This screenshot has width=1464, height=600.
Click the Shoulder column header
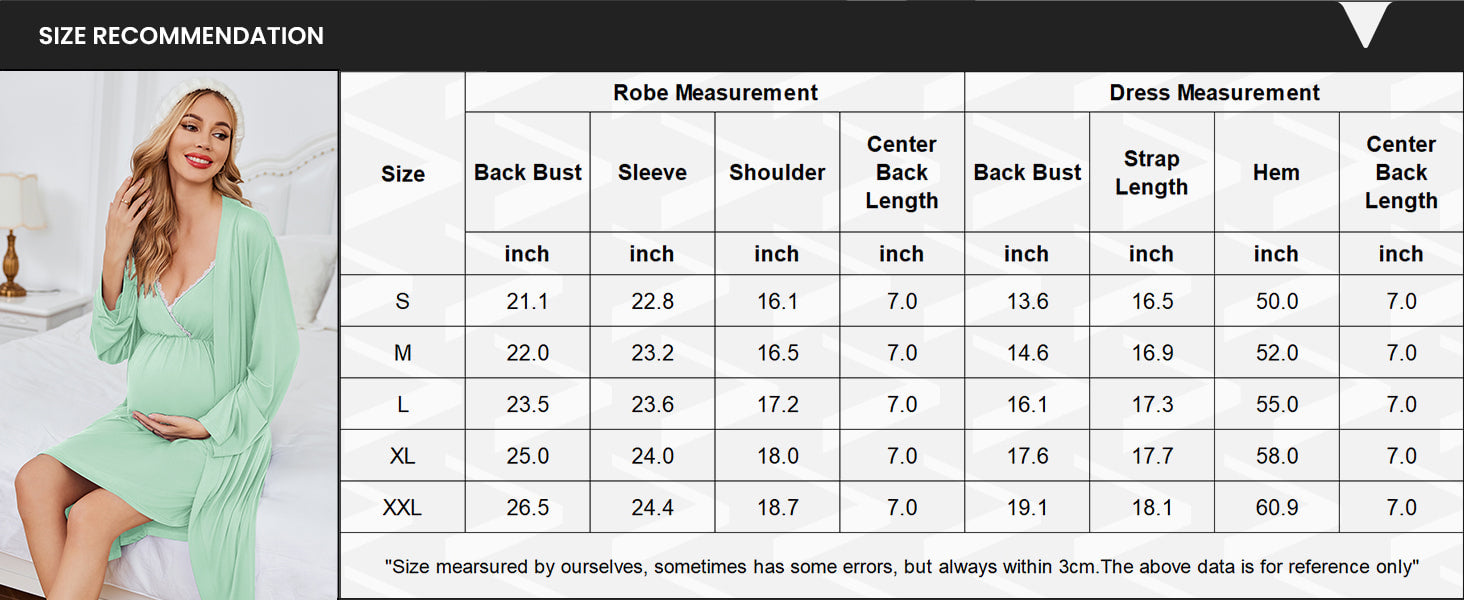pos(777,172)
